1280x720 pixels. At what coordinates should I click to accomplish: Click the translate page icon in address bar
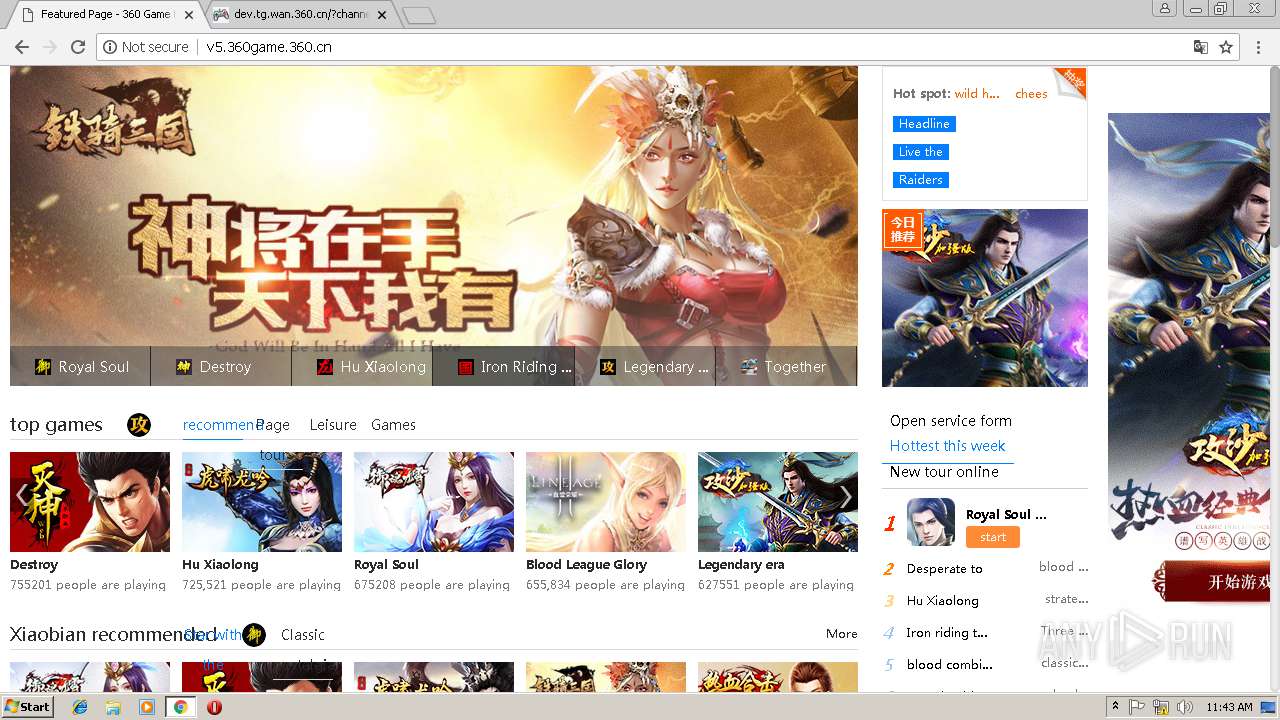tap(1201, 47)
